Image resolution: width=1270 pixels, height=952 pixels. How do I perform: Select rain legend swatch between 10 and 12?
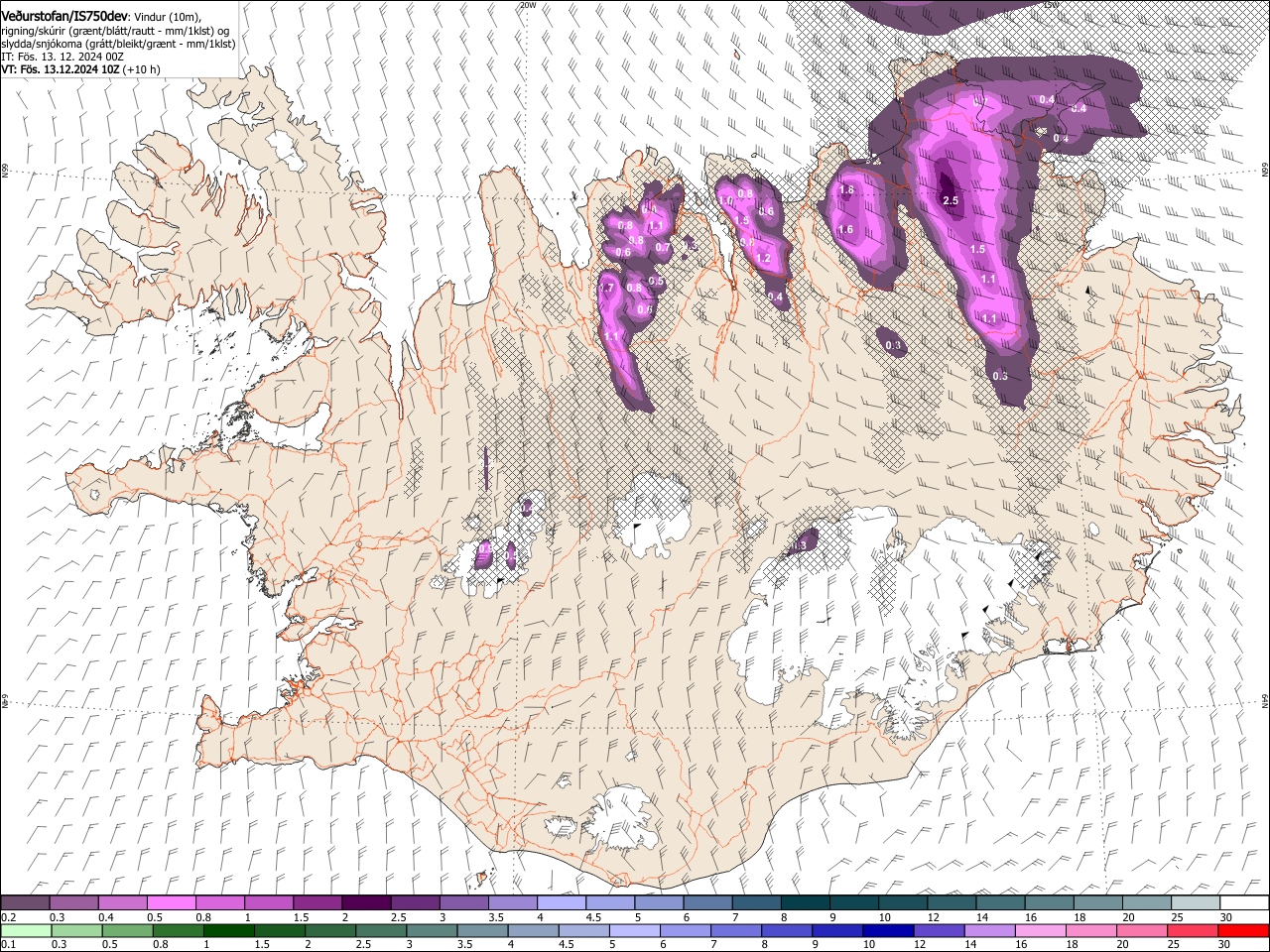[888, 930]
